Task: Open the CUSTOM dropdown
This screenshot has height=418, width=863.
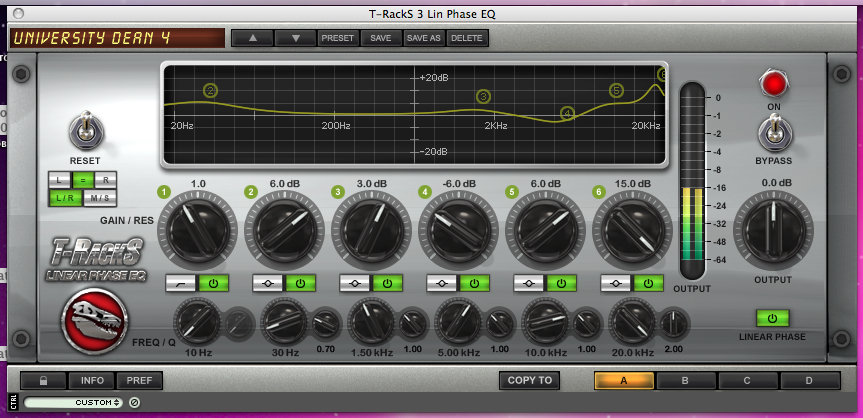Action: 74,403
